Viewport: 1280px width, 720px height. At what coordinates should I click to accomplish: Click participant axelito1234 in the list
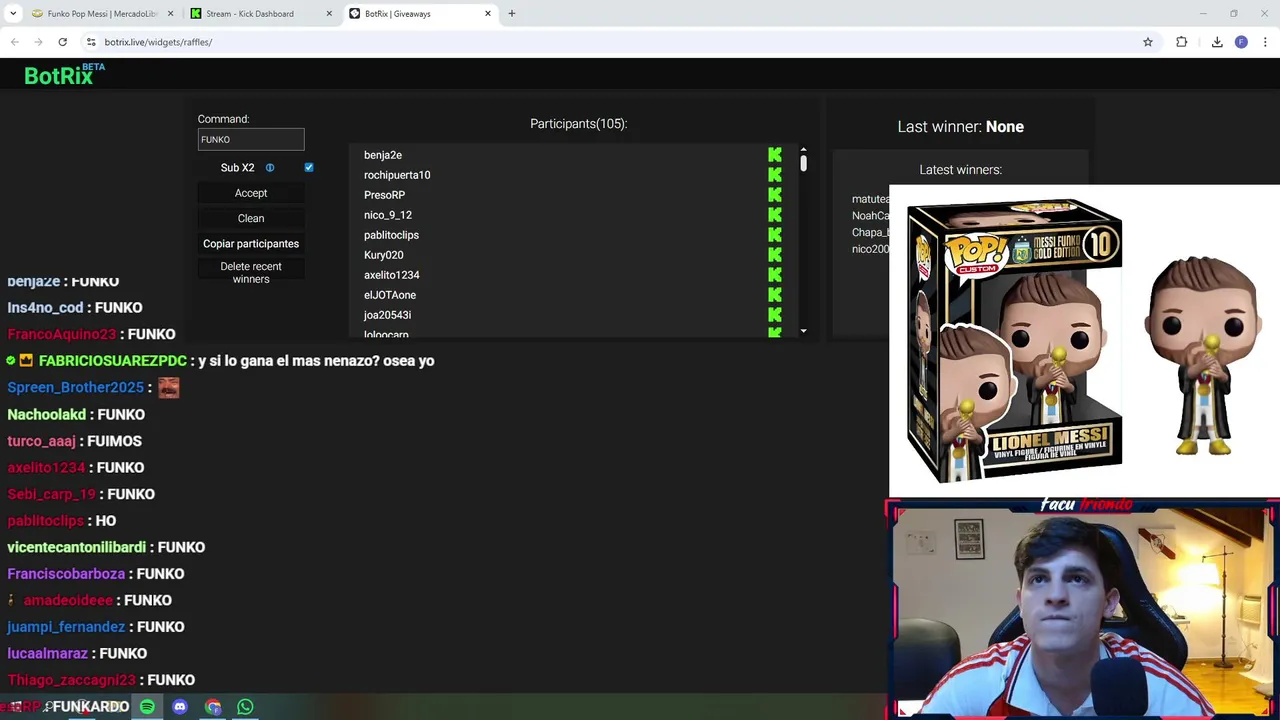(x=392, y=275)
